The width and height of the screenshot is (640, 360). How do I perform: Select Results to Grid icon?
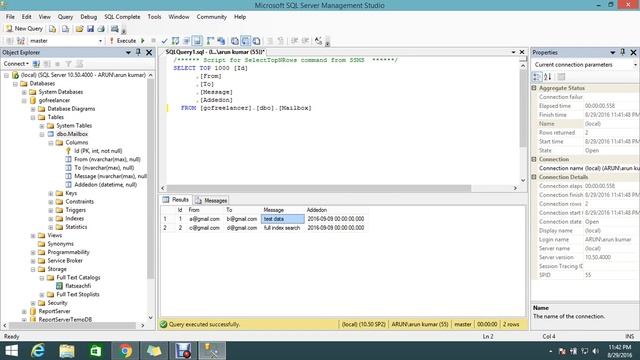pos(245,41)
